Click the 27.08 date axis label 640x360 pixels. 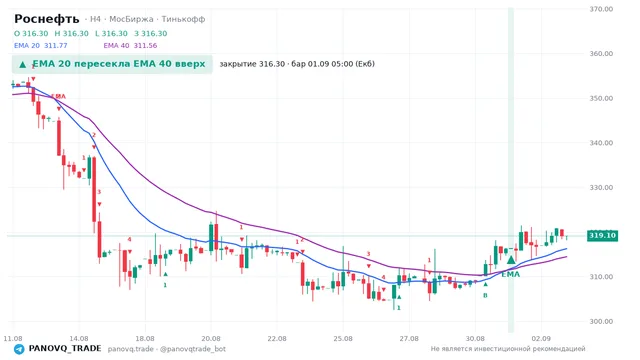[x=409, y=338]
